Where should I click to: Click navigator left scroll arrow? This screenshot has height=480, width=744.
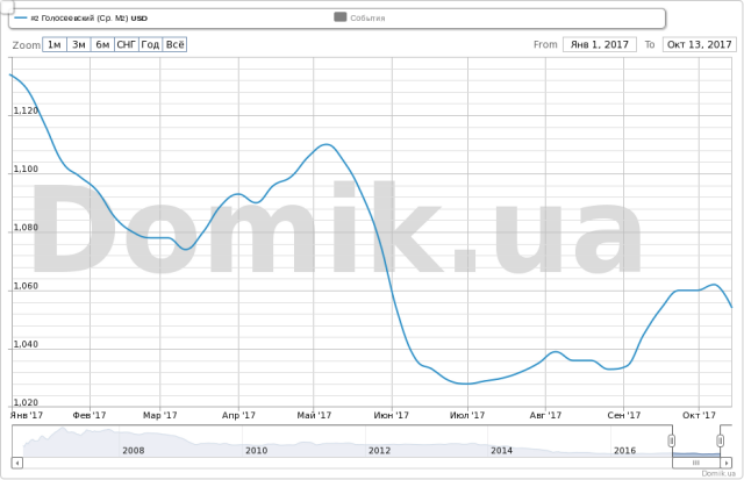coord(17,462)
